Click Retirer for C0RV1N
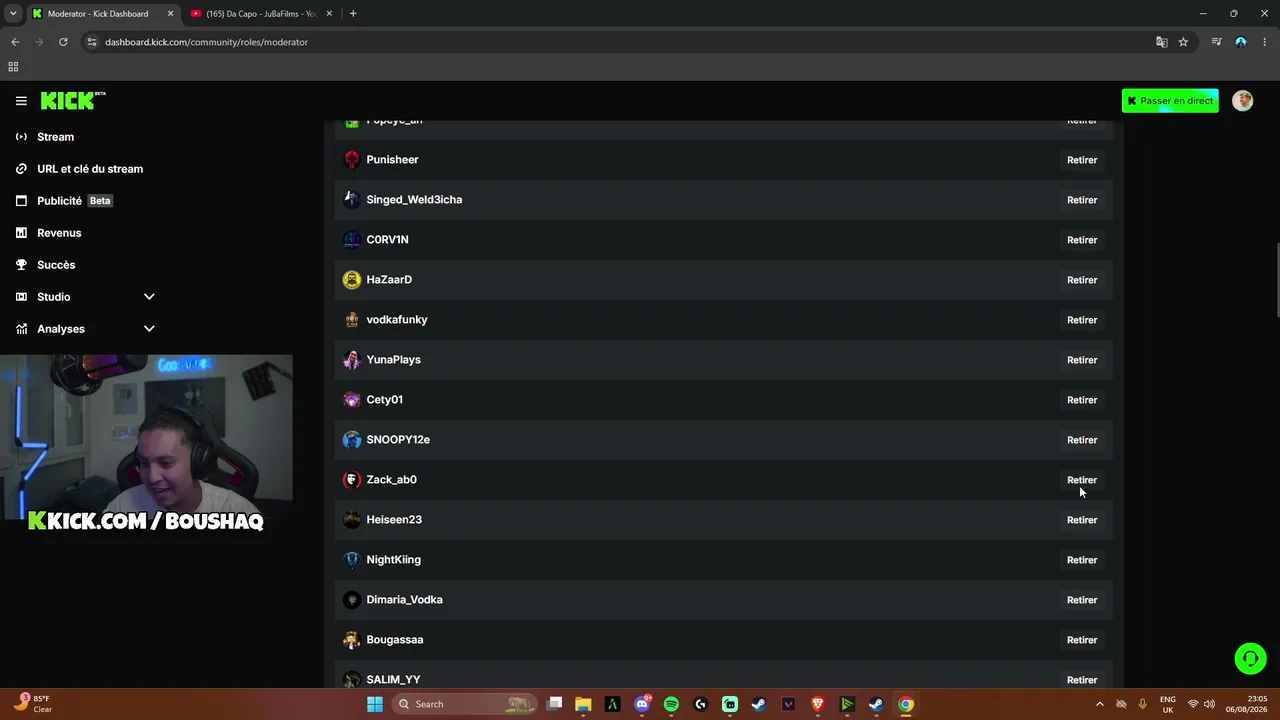 [1082, 240]
